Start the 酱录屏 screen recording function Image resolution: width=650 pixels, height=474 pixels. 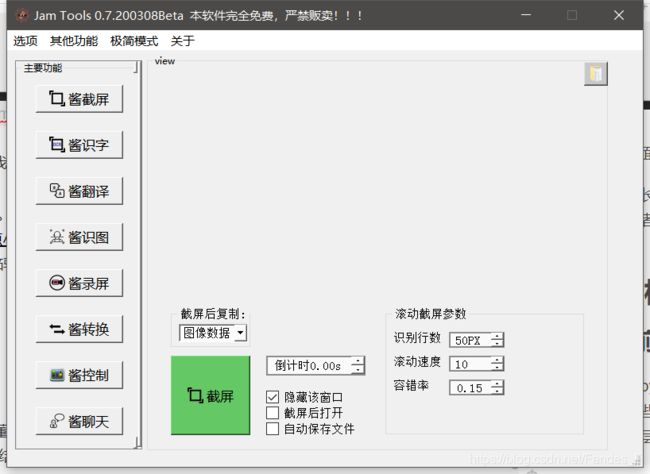coord(79,283)
